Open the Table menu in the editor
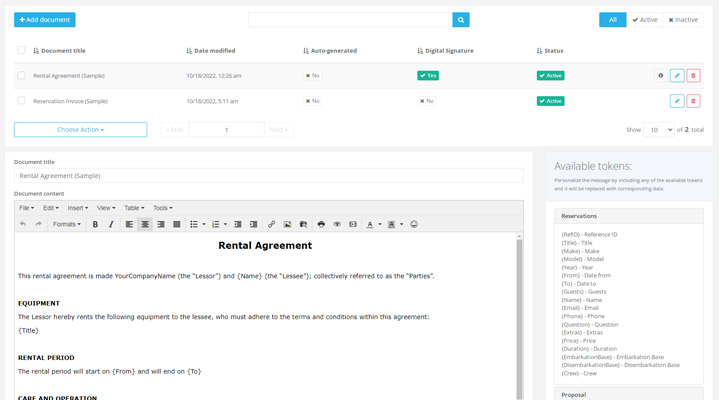 pyautogui.click(x=134, y=208)
